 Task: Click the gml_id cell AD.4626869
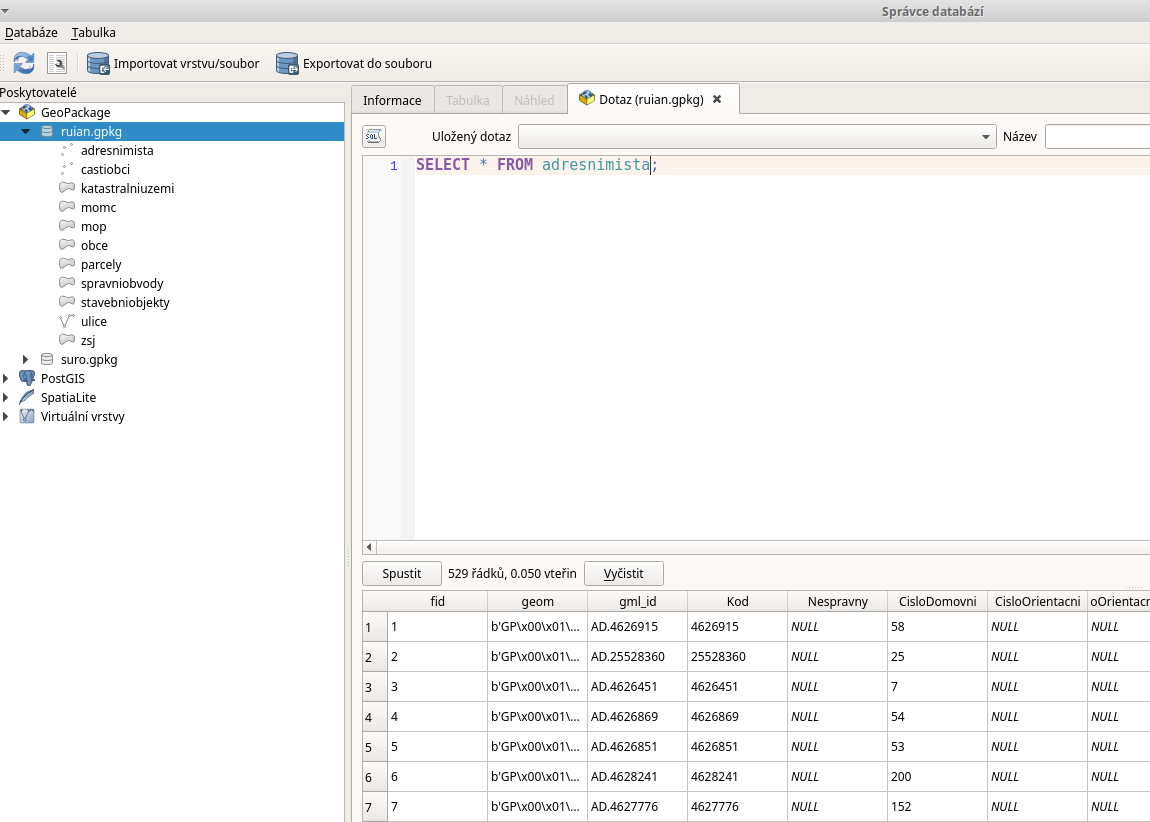[x=637, y=717]
